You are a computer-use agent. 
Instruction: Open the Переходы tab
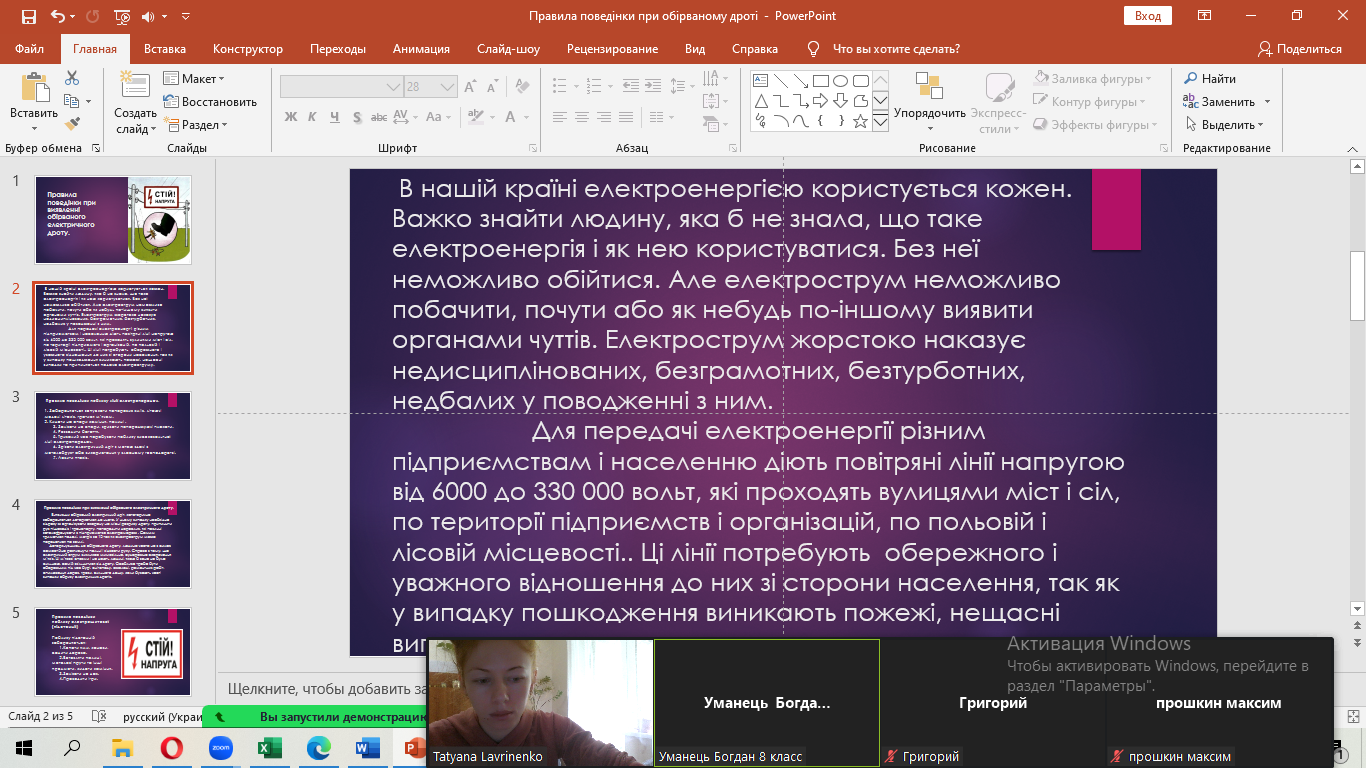338,49
